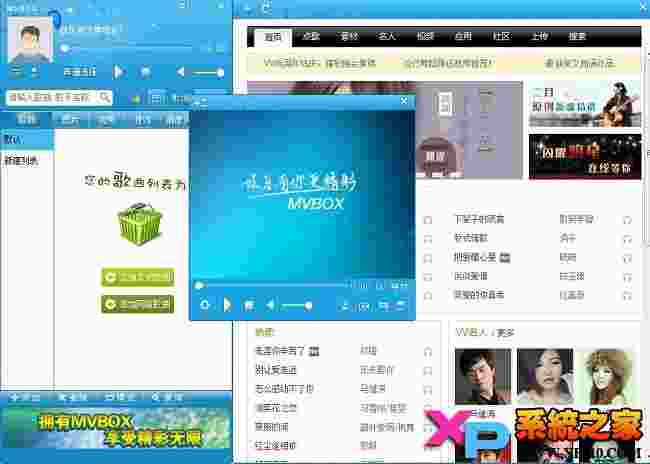Open the guitar player banner image
650x464 pixels.
(x=585, y=104)
